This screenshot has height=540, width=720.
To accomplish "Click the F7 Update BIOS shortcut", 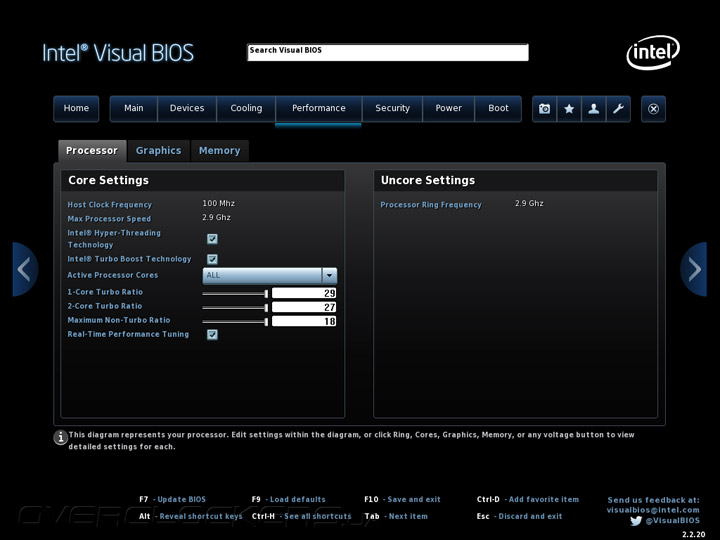I will point(173,499).
